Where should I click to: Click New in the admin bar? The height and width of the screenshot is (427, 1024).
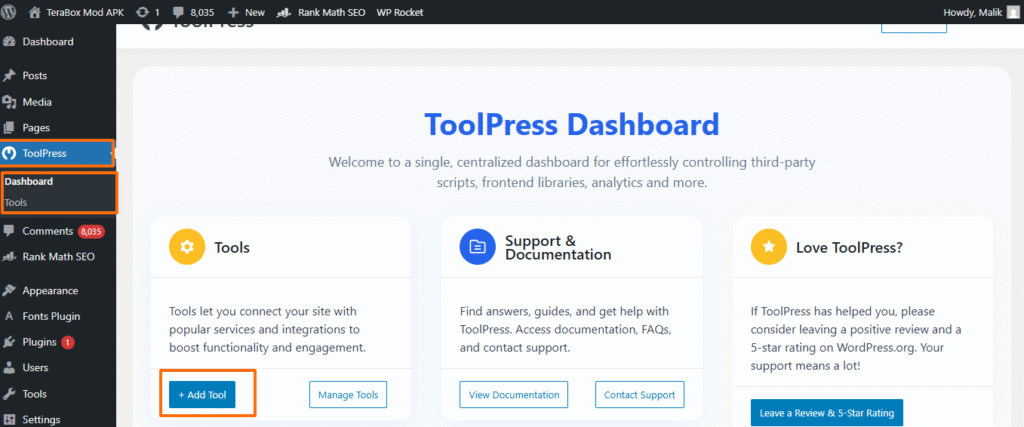click(255, 12)
